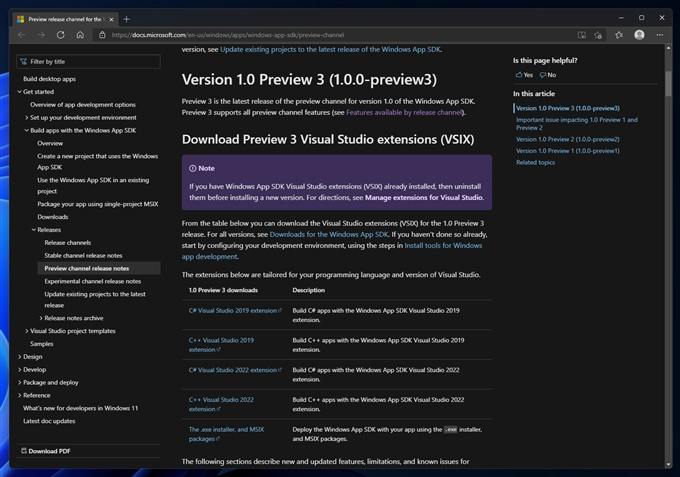Collapse the Get started tree node
This screenshot has width=680, height=477.
point(20,91)
